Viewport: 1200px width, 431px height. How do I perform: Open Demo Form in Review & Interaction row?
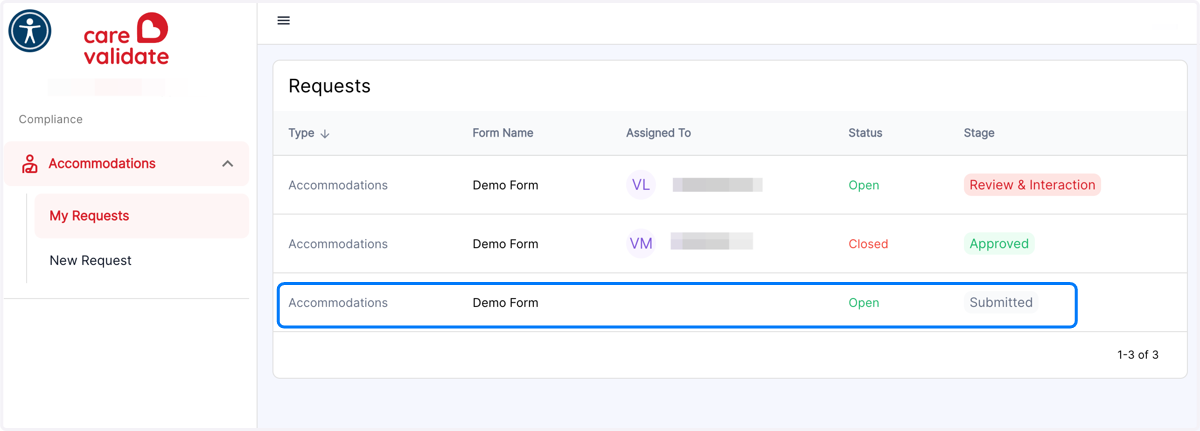pos(505,185)
